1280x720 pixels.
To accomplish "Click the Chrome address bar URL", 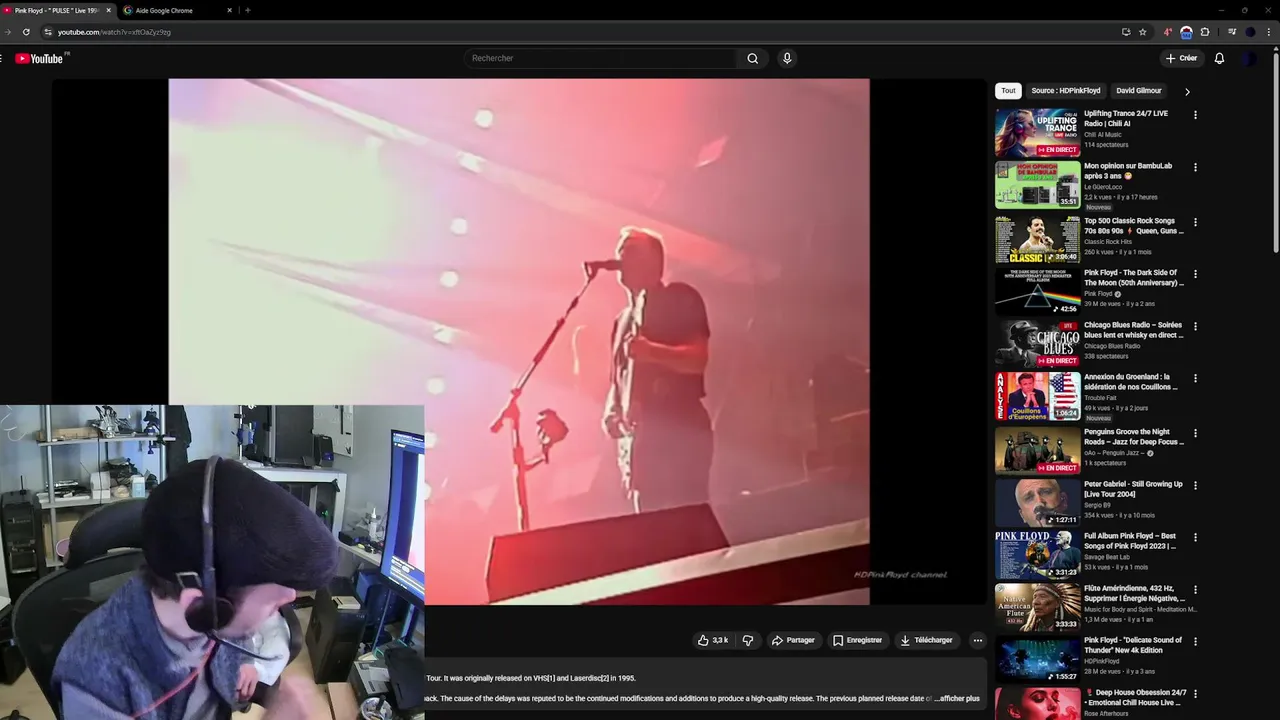I will (x=114, y=32).
